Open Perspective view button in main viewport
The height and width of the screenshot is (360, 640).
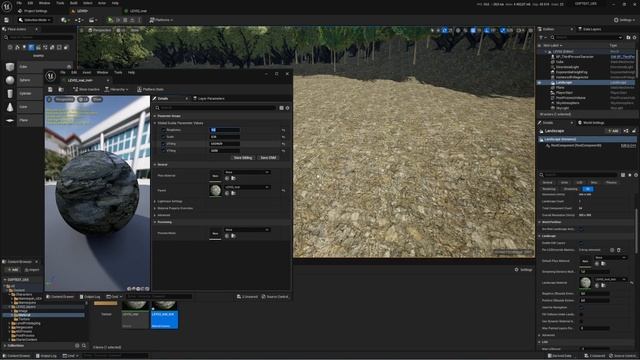pos(100,30)
